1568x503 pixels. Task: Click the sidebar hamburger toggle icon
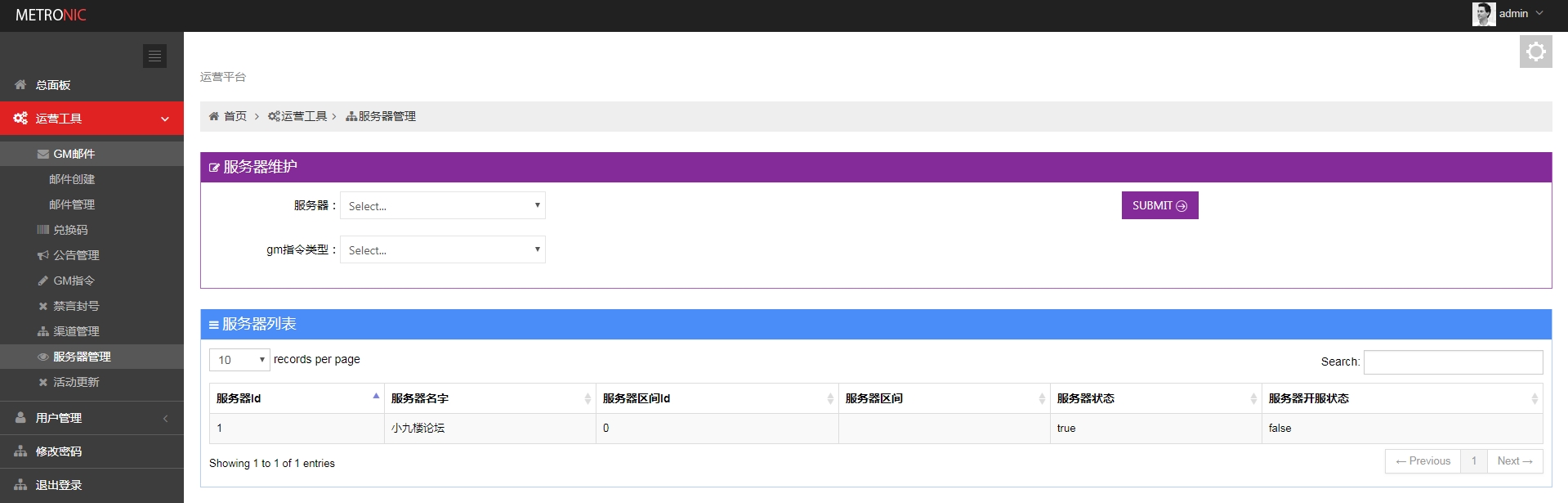coord(154,56)
